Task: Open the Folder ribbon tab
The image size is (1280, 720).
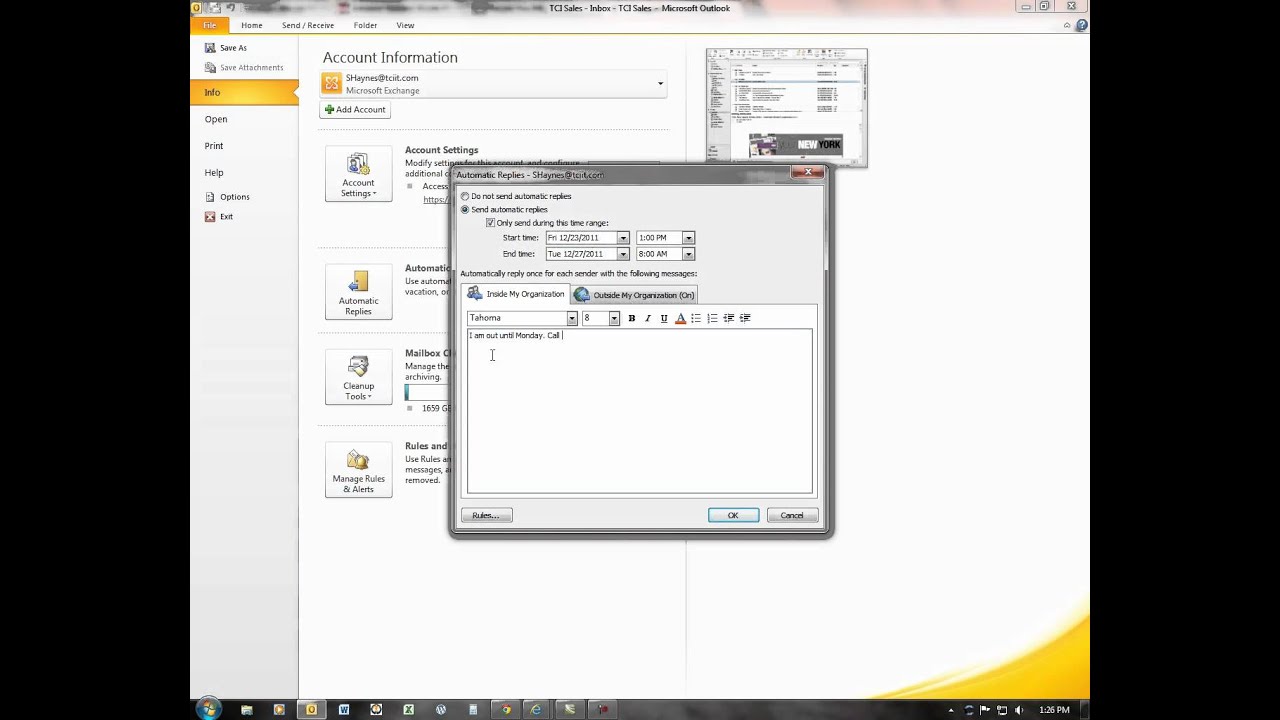Action: (365, 25)
